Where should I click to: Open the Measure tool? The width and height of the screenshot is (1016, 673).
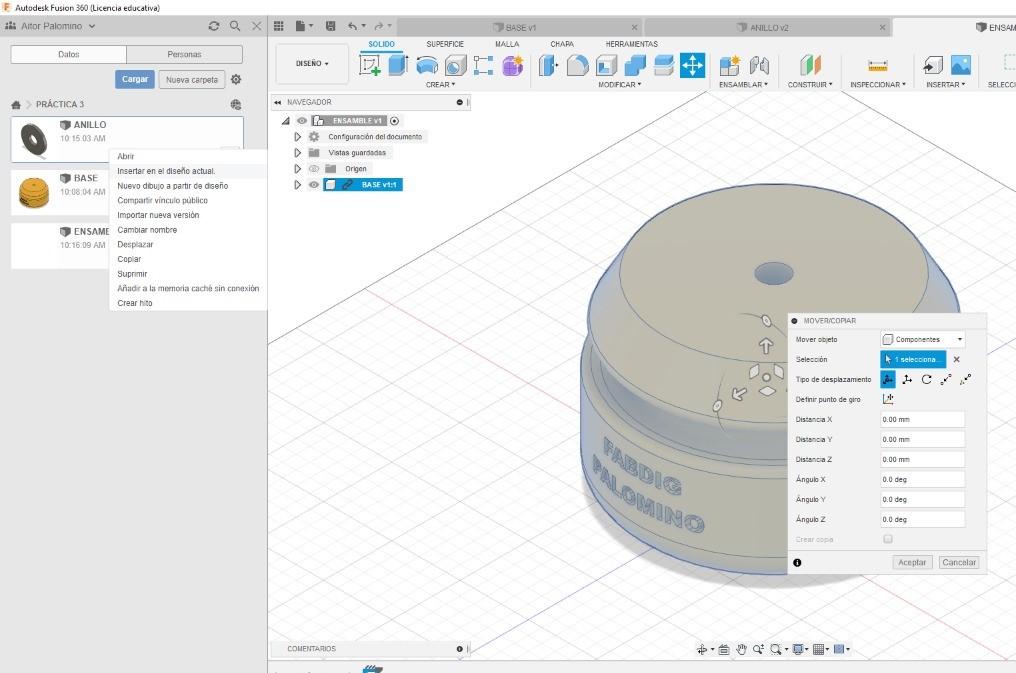(x=877, y=65)
